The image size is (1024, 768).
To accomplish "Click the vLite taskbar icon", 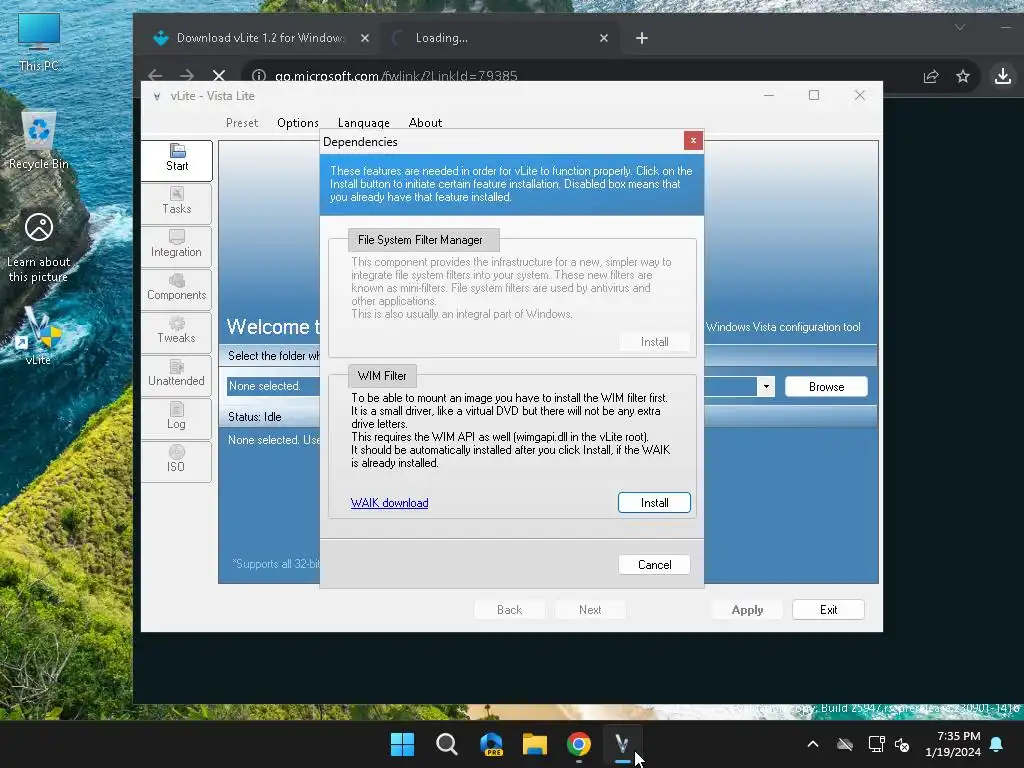I will pyautogui.click(x=622, y=744).
